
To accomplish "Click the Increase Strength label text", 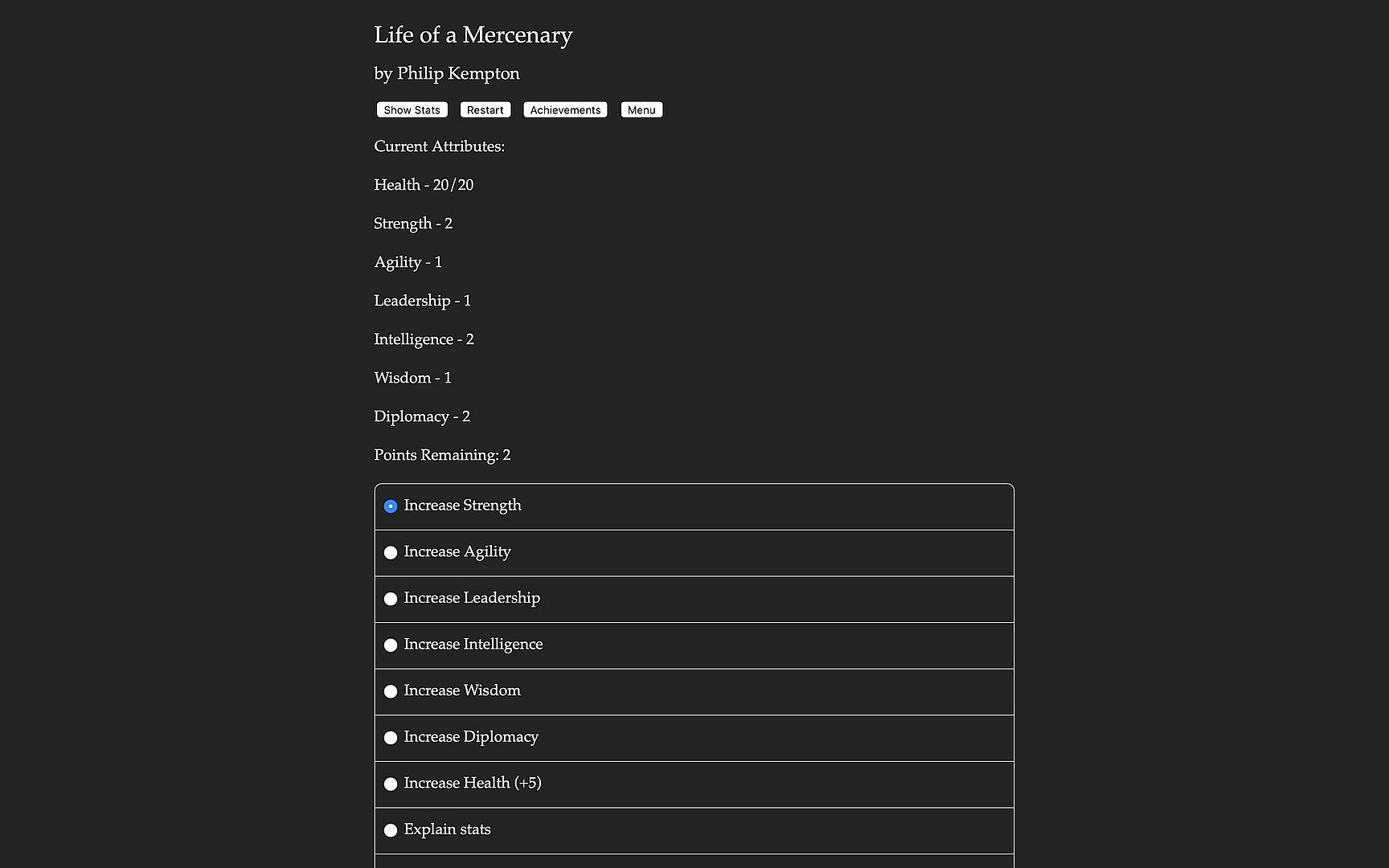I will 462,506.
